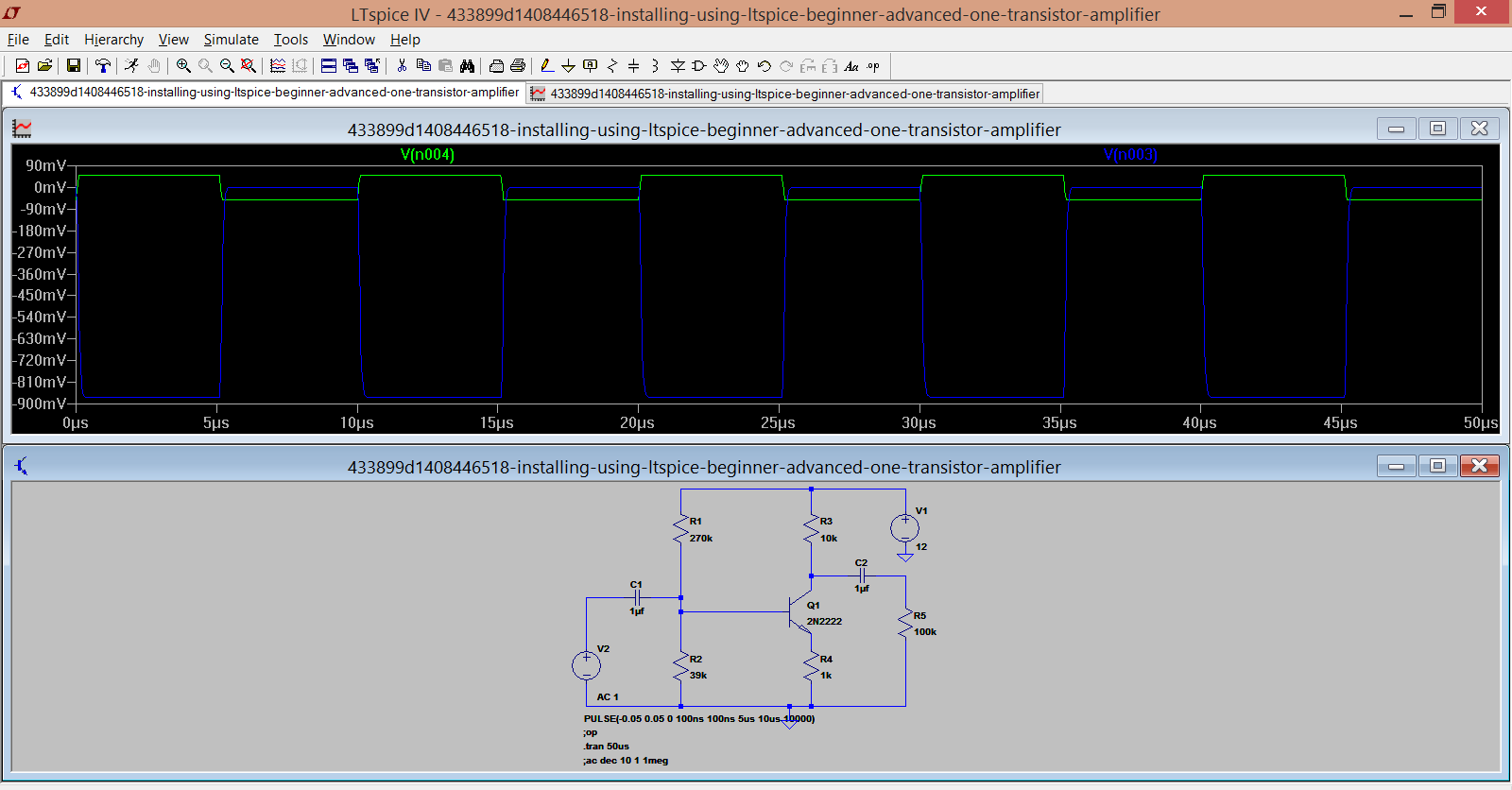Click Zoom to Fit crossed magnifier icon

[249, 65]
